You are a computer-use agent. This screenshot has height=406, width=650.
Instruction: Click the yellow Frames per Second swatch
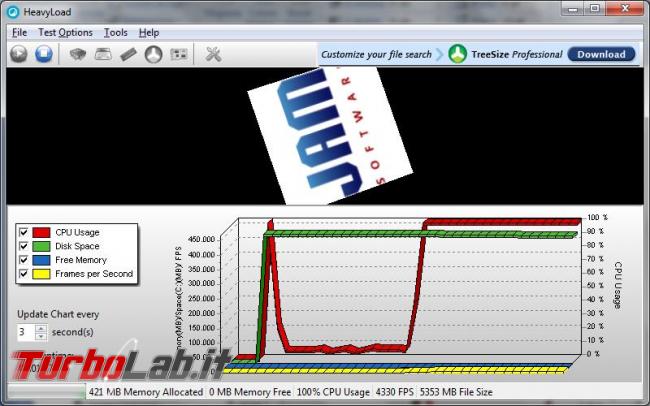point(41,274)
